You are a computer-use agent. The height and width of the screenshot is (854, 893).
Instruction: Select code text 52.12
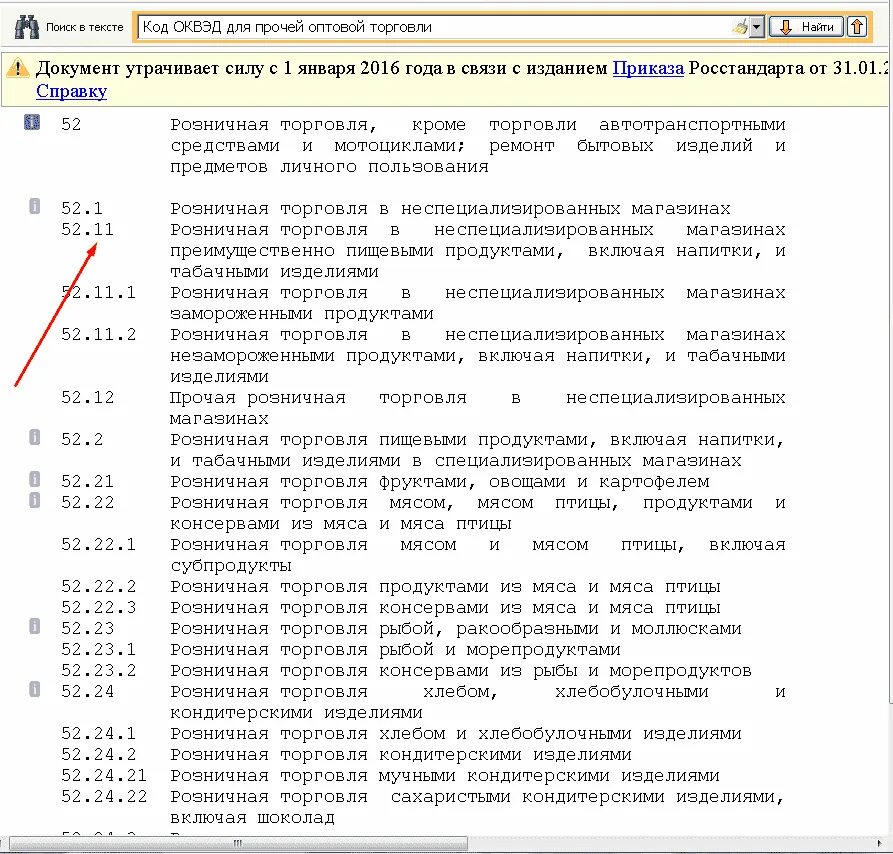pos(88,397)
